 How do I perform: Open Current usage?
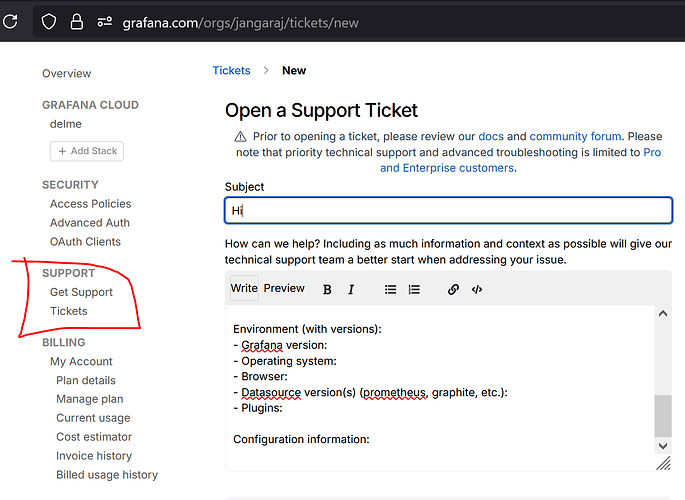[x=93, y=418]
